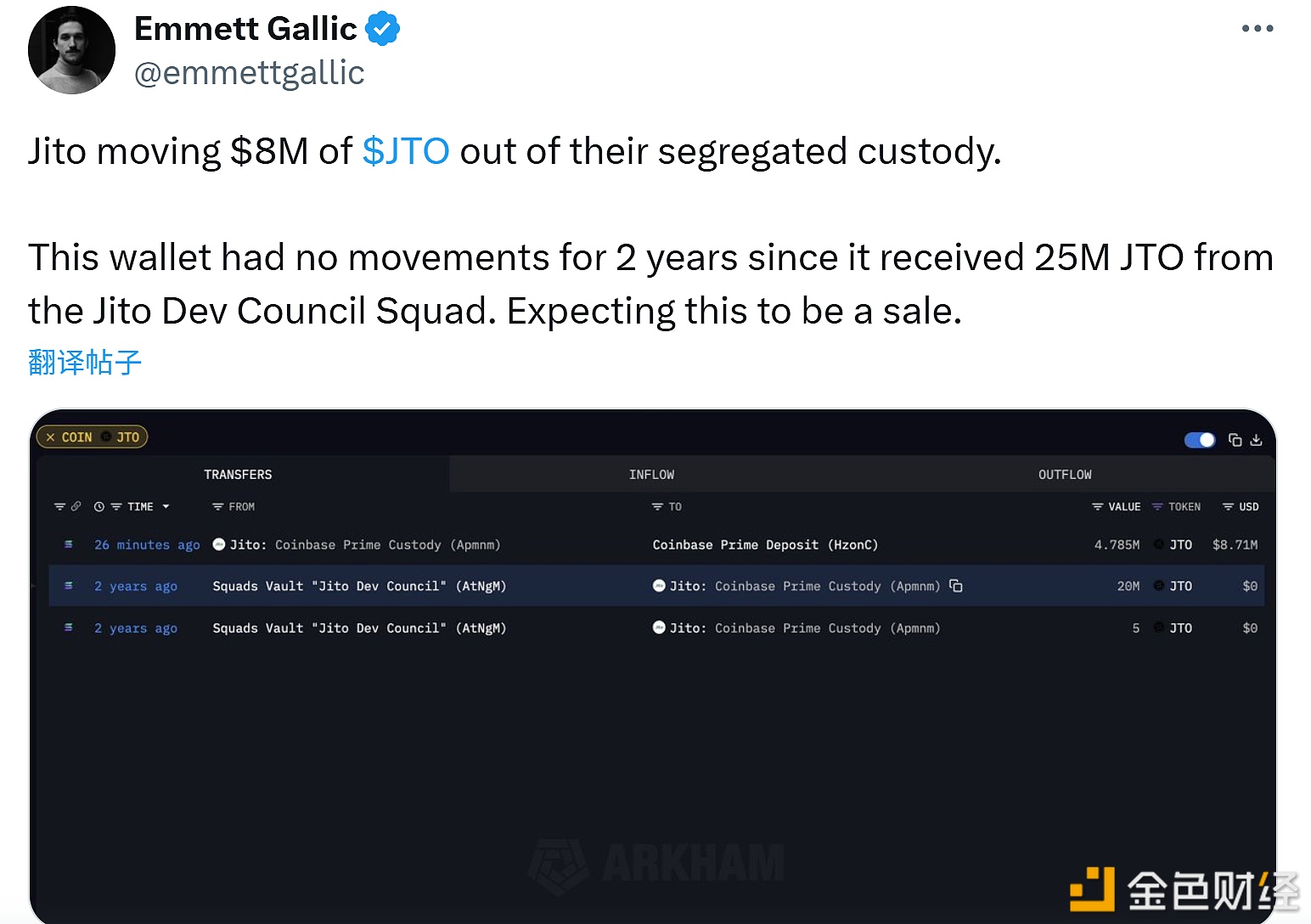Click the download icon in Arkham panel
Screen dimensions: 1311x924
(1257, 440)
